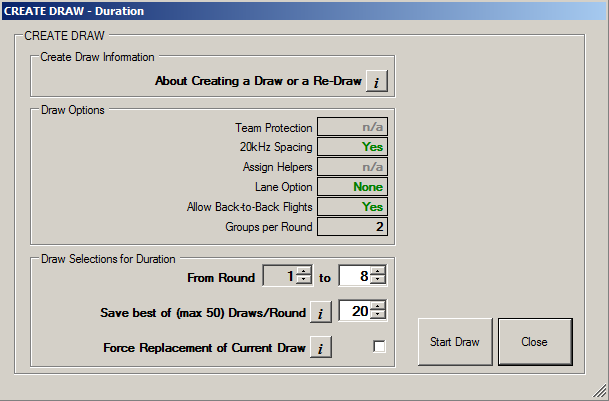Click 'About Creating a Draw or a Re-Draw' text
Screen dimensions: 609x401
coord(258,81)
